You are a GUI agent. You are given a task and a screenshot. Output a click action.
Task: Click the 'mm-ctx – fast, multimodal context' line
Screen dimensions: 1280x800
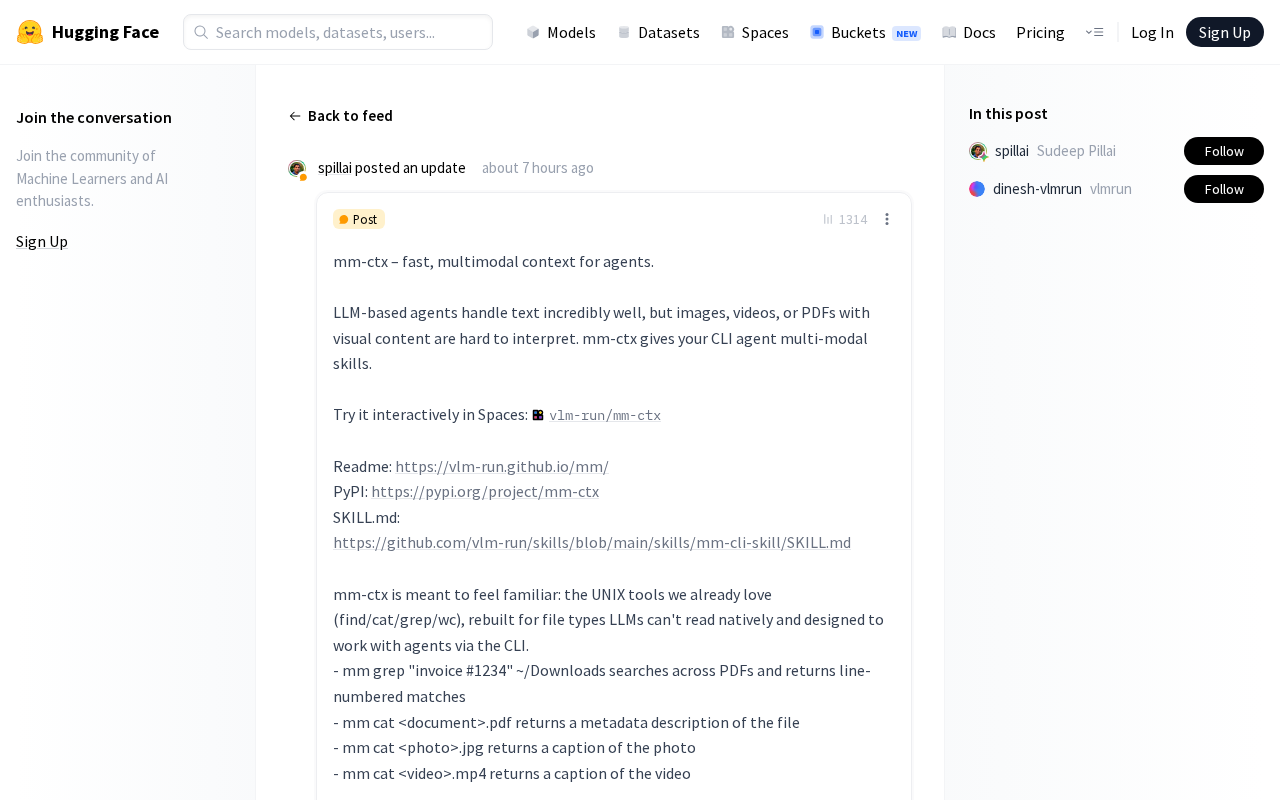click(493, 262)
